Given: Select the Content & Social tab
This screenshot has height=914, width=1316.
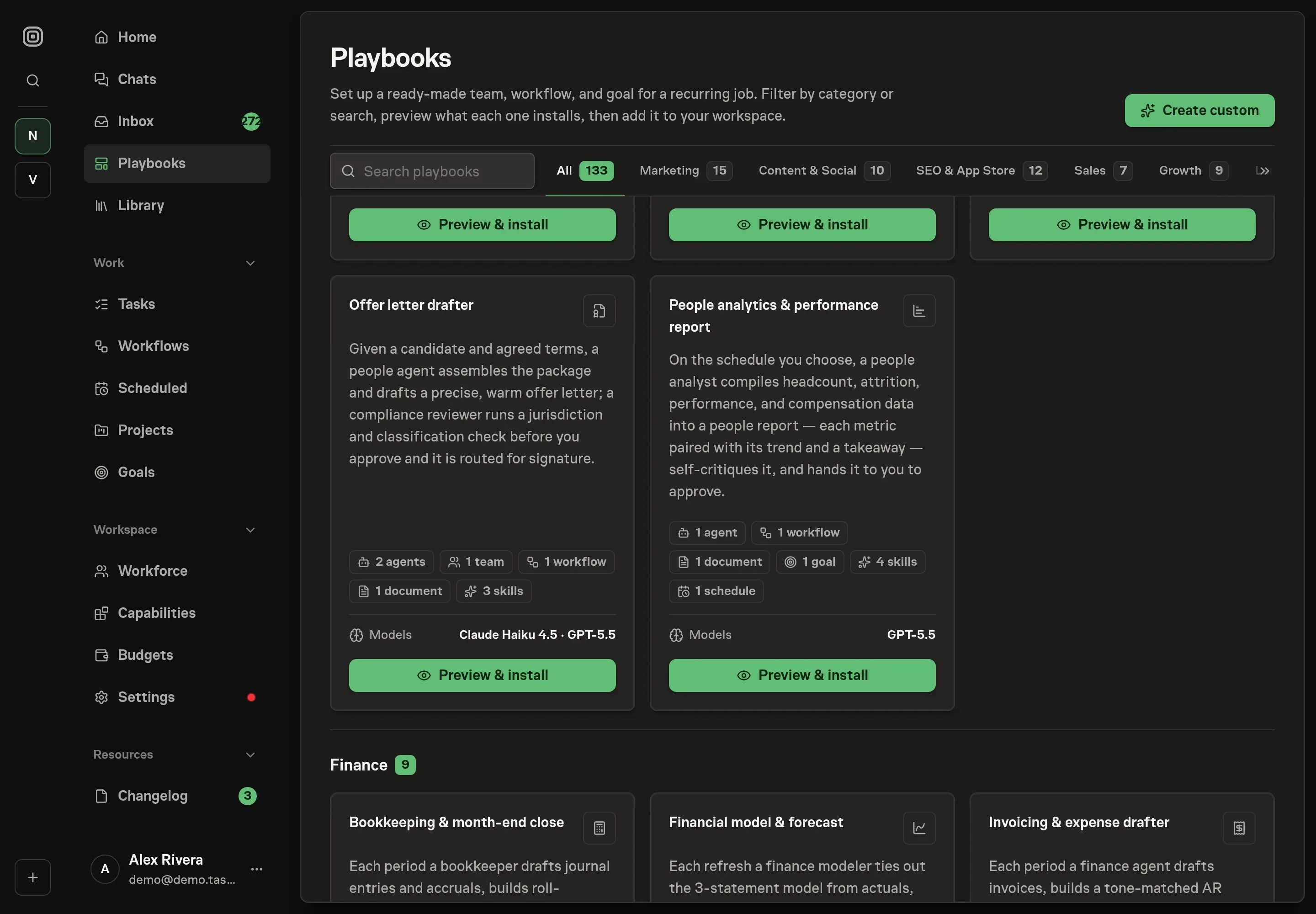Looking at the screenshot, I should (824, 170).
